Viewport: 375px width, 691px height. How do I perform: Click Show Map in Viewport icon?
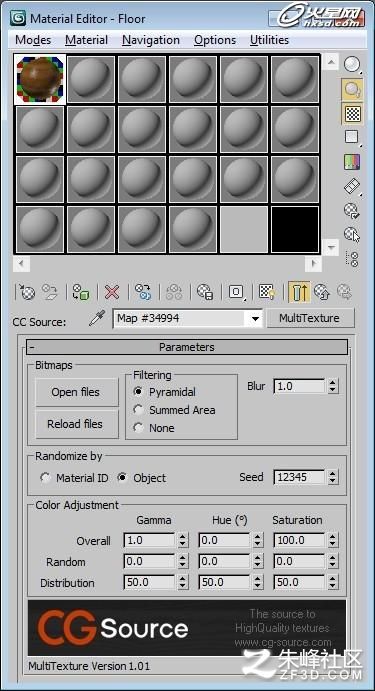coord(267,292)
